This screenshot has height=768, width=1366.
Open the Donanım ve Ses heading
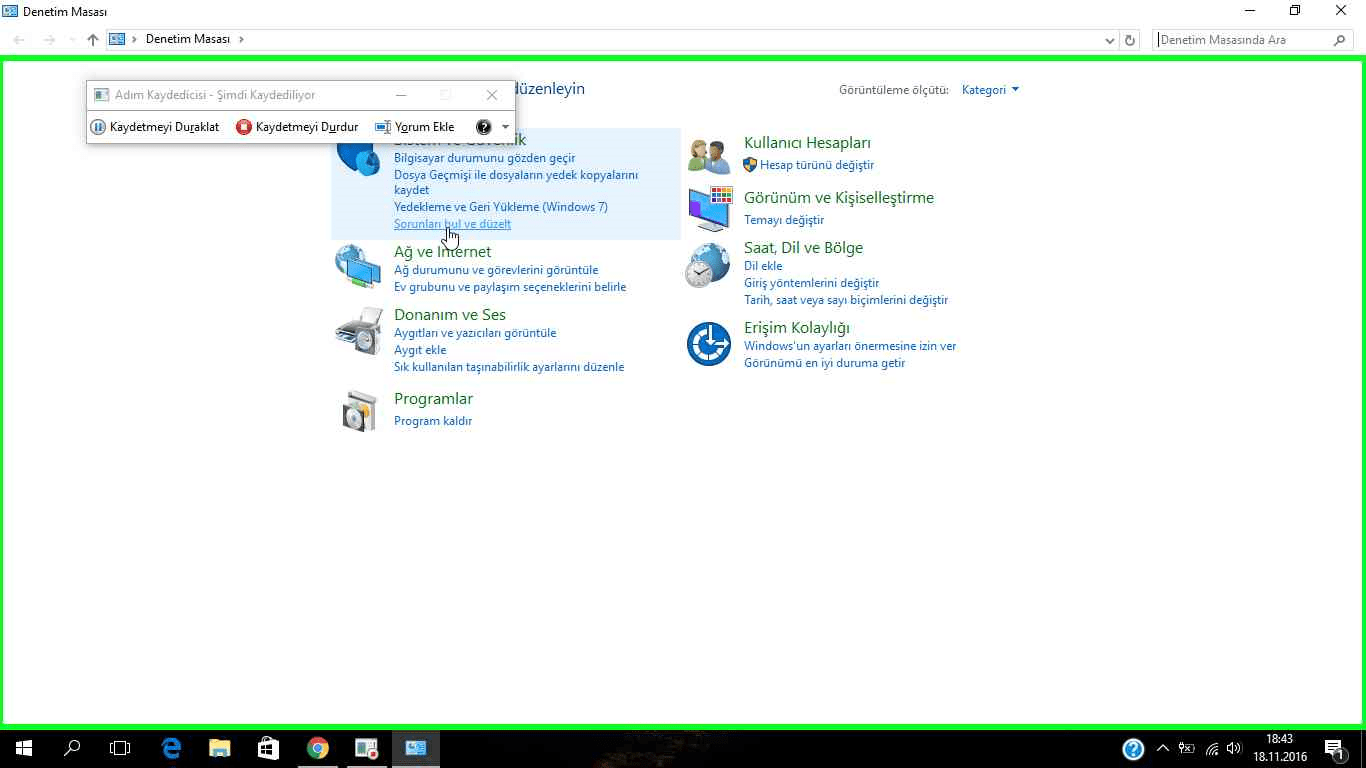(x=450, y=315)
